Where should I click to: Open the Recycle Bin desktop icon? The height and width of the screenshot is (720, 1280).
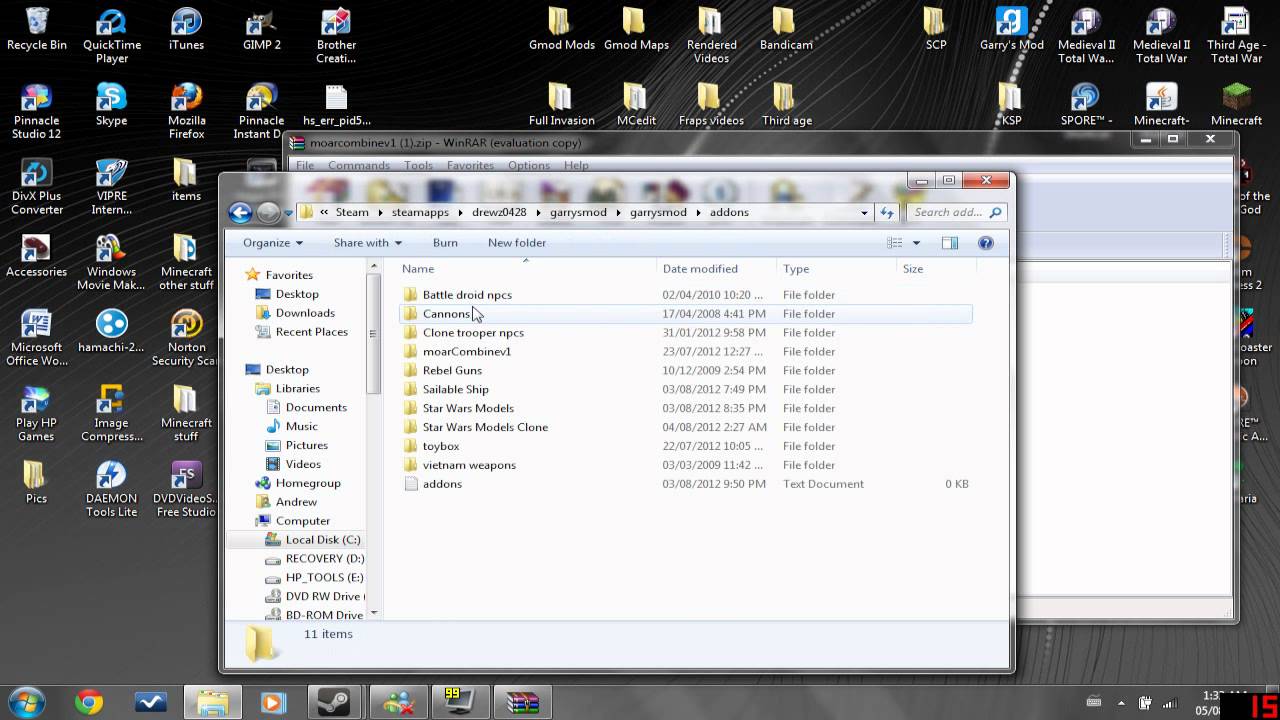[x=37, y=30]
